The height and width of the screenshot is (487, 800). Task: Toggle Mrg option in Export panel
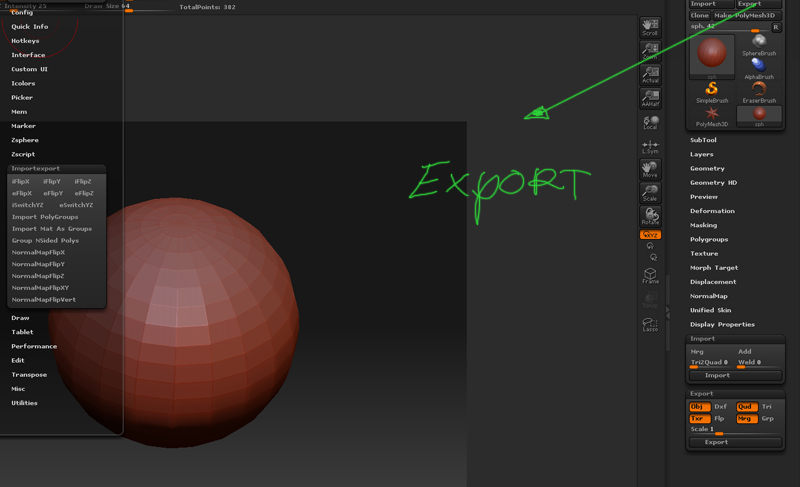tap(746, 418)
